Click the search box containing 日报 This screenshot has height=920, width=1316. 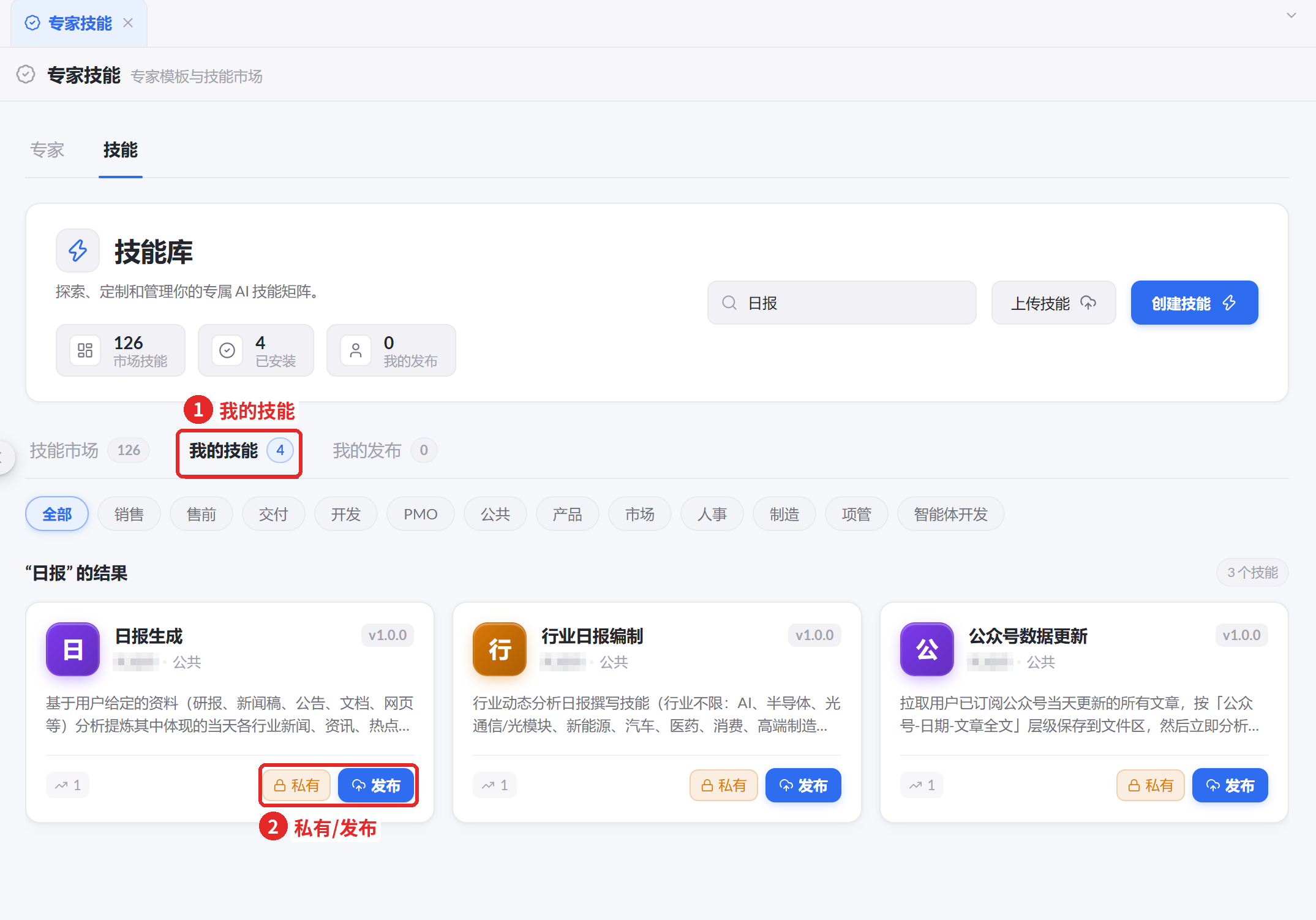pyautogui.click(x=841, y=303)
